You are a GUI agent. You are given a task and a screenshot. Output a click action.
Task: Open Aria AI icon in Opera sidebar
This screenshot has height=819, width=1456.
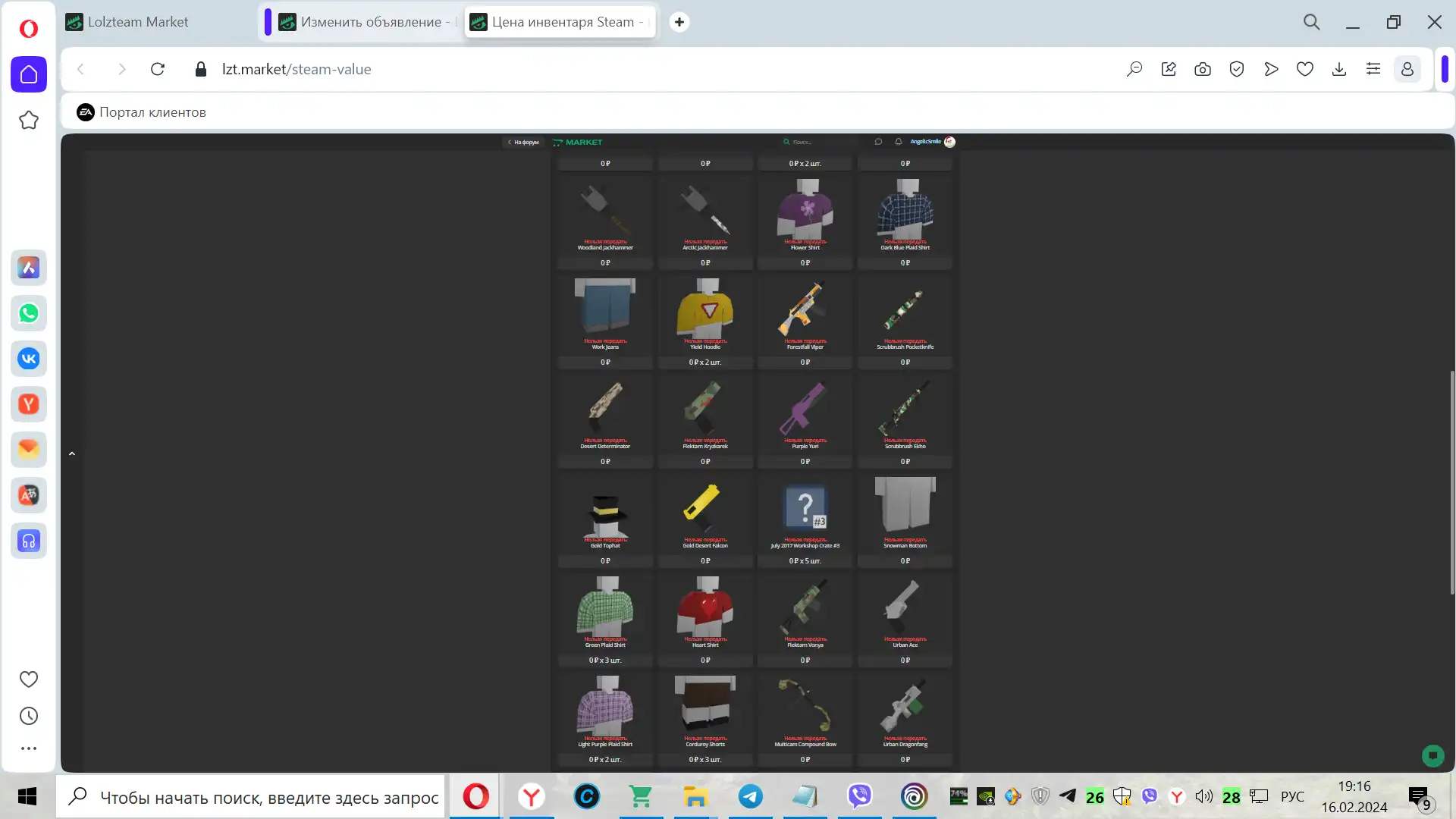tap(29, 268)
